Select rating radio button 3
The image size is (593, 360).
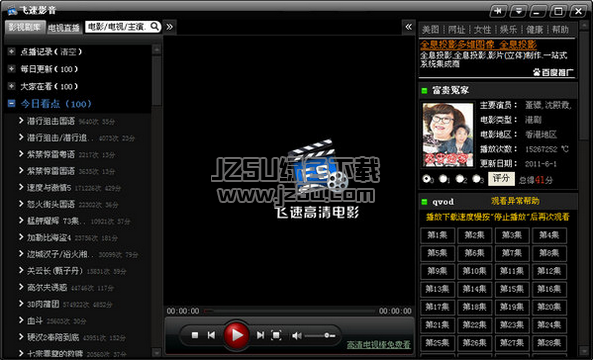pos(477,178)
